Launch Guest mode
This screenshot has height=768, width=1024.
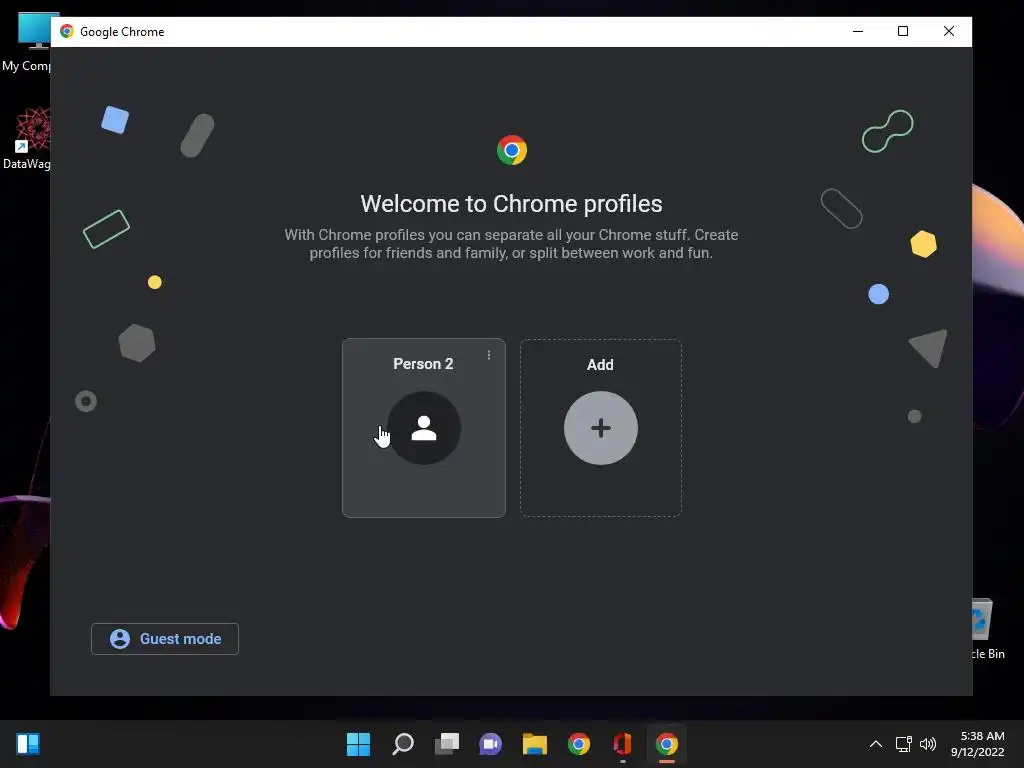(165, 639)
